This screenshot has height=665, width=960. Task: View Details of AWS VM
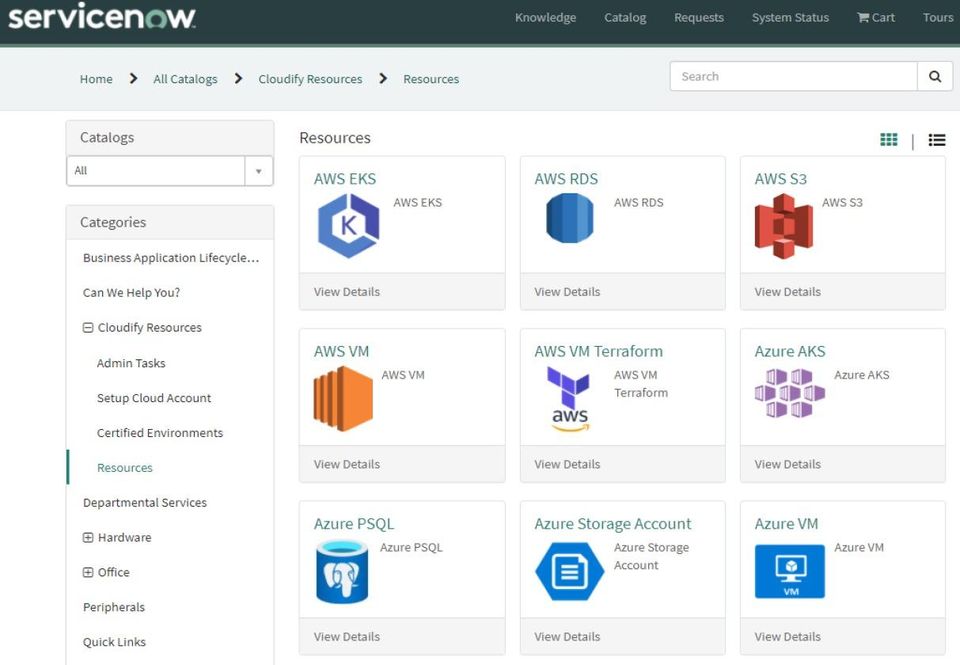pyautogui.click(x=347, y=465)
